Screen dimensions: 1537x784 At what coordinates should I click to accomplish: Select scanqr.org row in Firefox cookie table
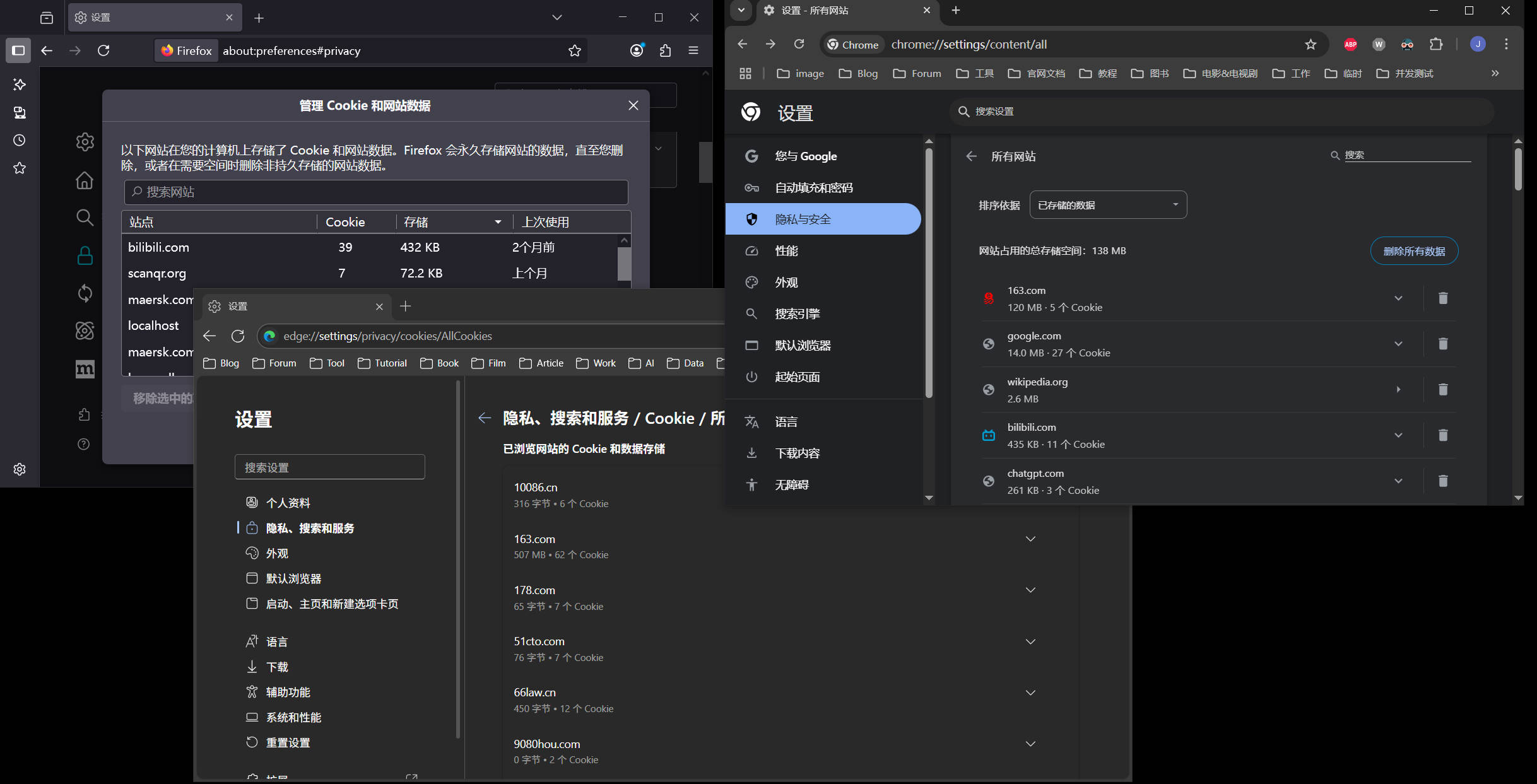tap(370, 273)
